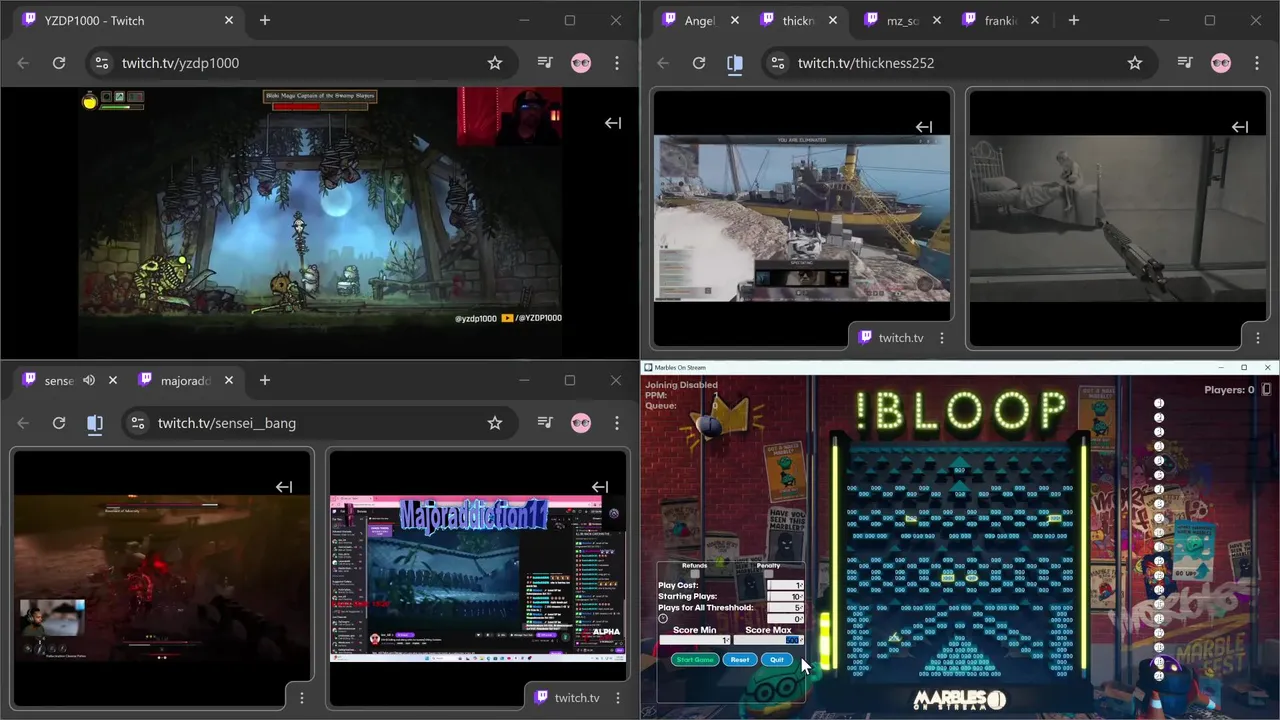Expand chat arrow on yzdp1000 stream
1280x720 pixels.
(613, 123)
